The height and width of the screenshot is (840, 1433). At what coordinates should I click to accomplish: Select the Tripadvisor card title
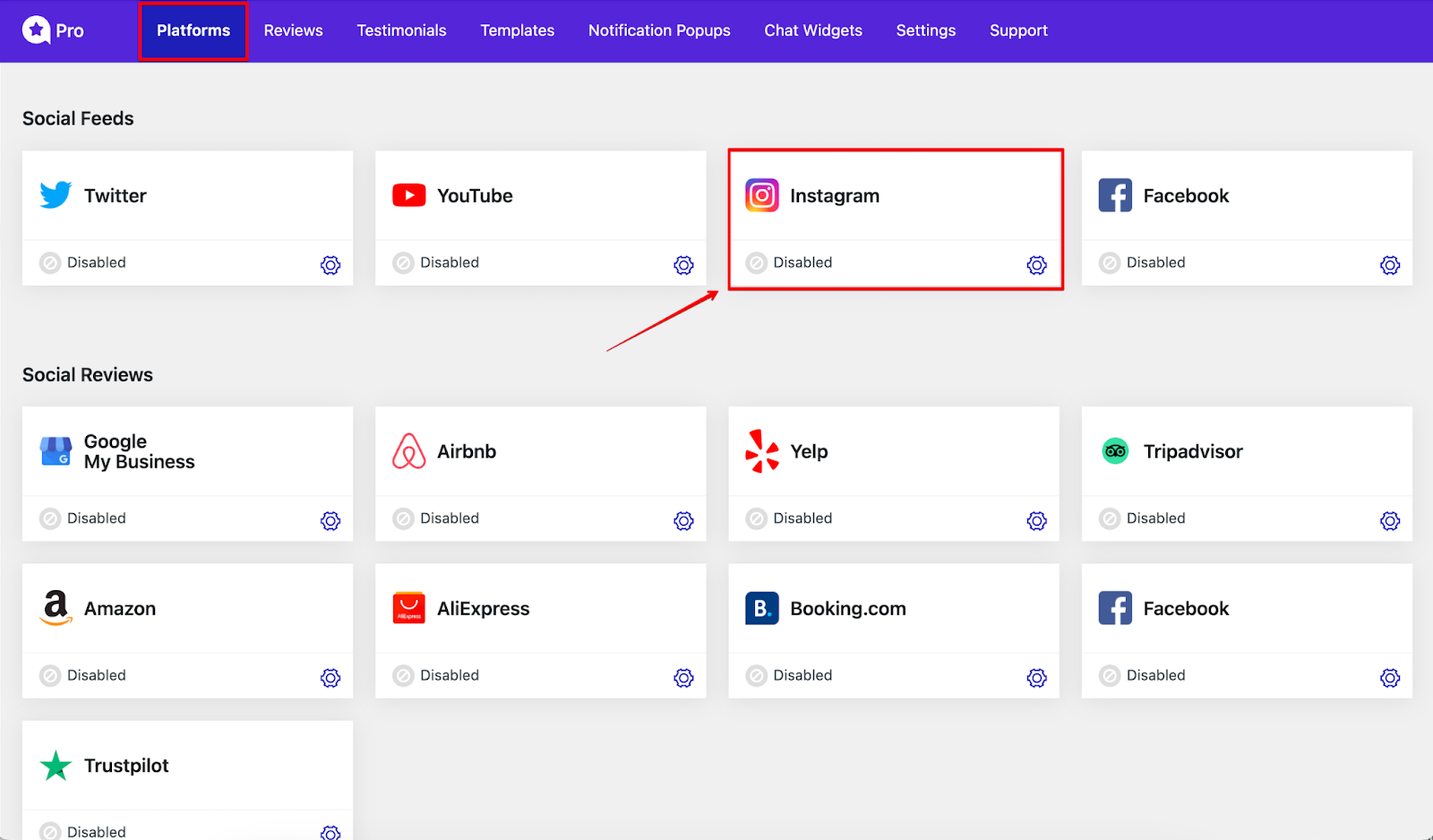(x=1193, y=452)
